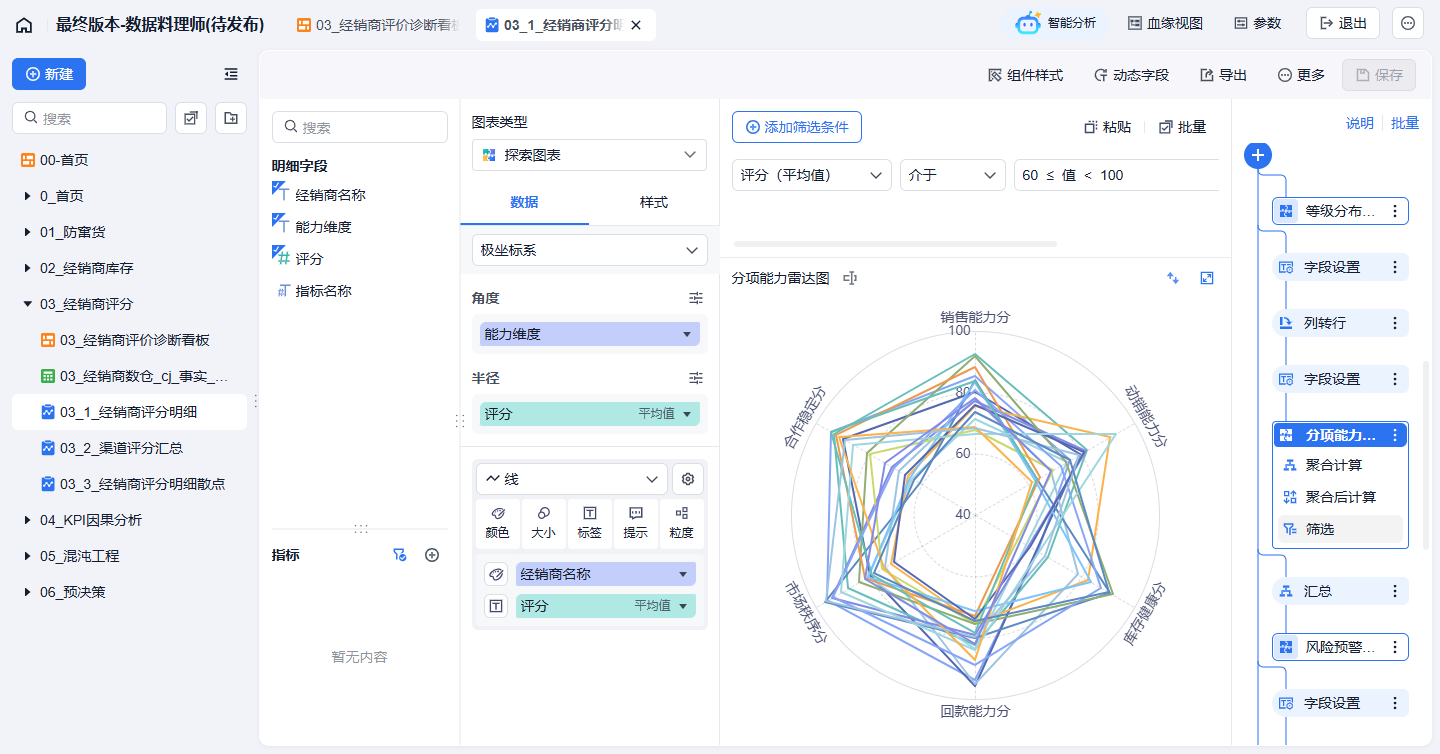Close the 03_1_经销商评分 tab
The image size is (1440, 754).
click(635, 25)
